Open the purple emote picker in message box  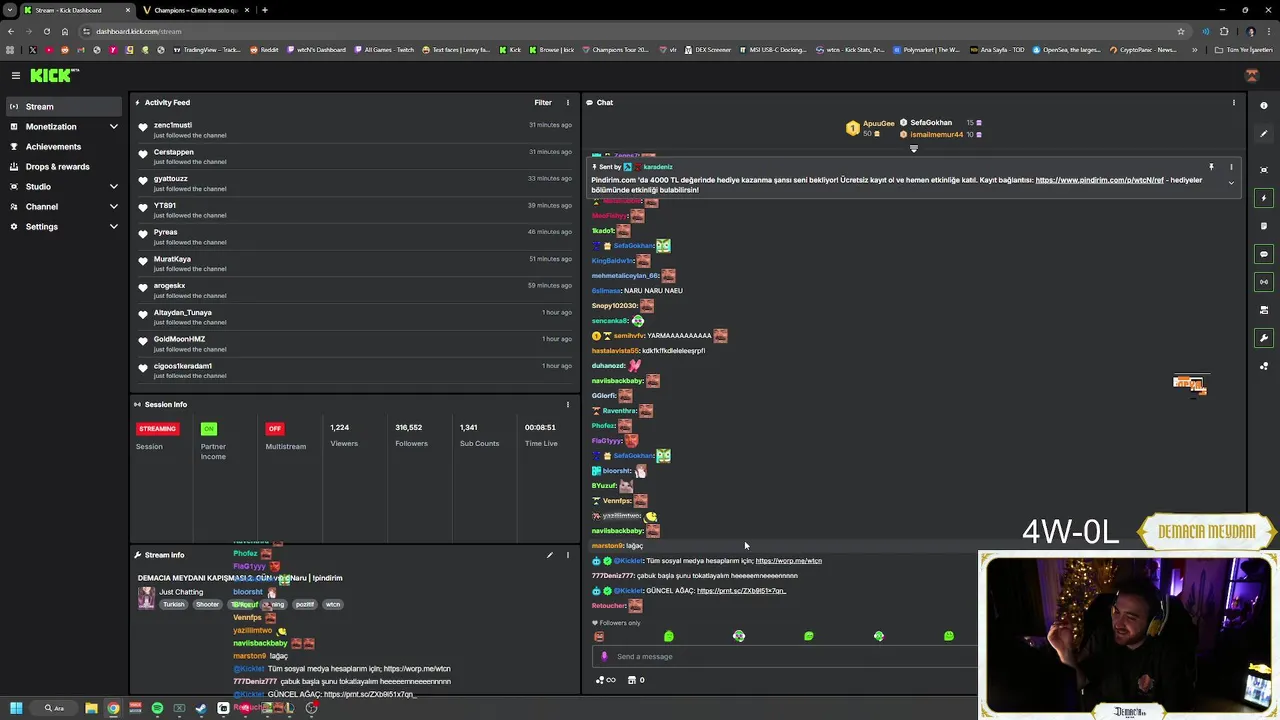[x=604, y=657]
